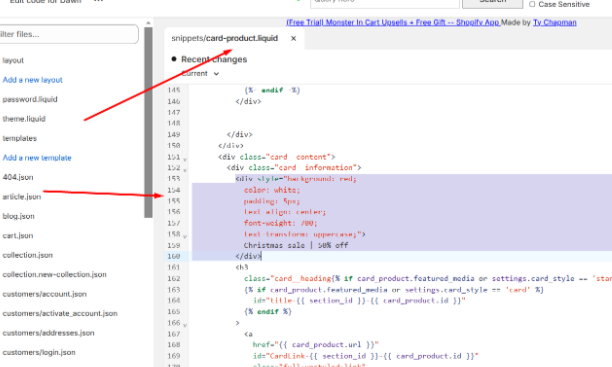Image resolution: width=612 pixels, height=367 pixels.
Task: Collapse the code fold on line 151
Action: 185,159
